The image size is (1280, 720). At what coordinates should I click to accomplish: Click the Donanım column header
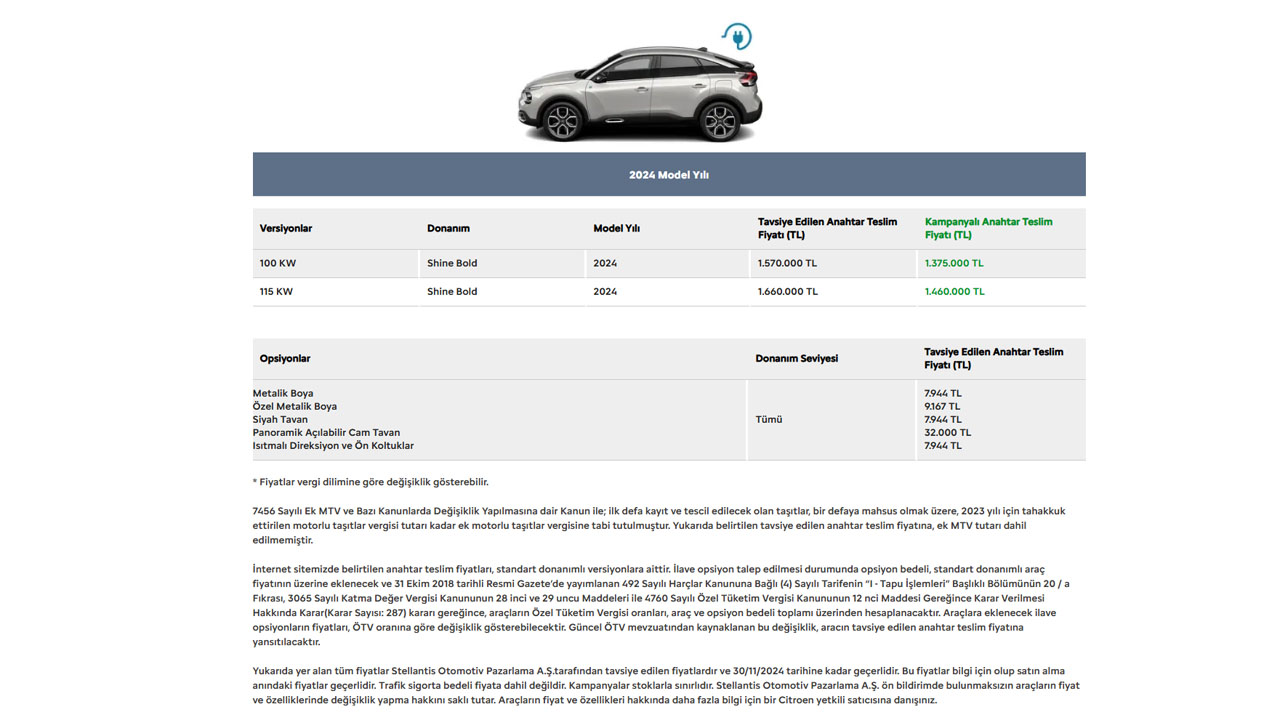pyautogui.click(x=448, y=229)
